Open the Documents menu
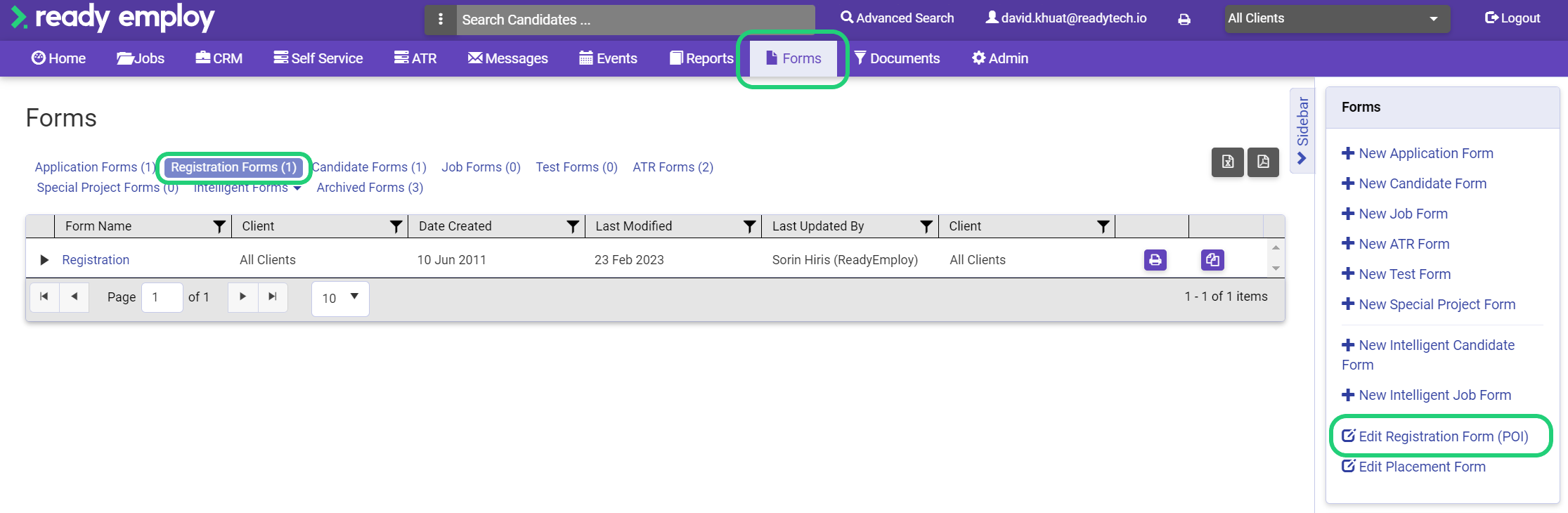Viewport: 1568px width, 513px height. coord(897,58)
